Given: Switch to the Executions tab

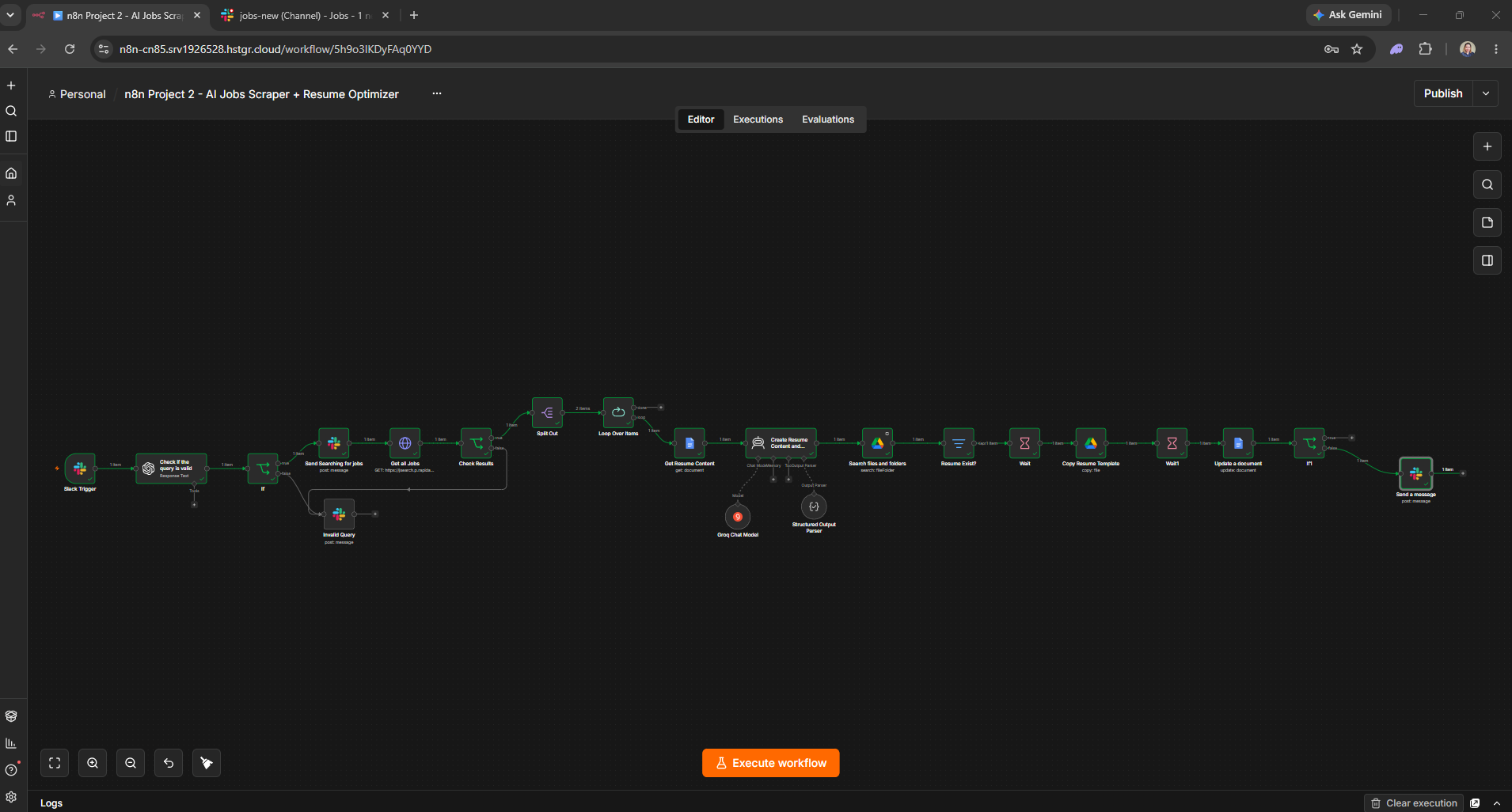Looking at the screenshot, I should pyautogui.click(x=758, y=120).
